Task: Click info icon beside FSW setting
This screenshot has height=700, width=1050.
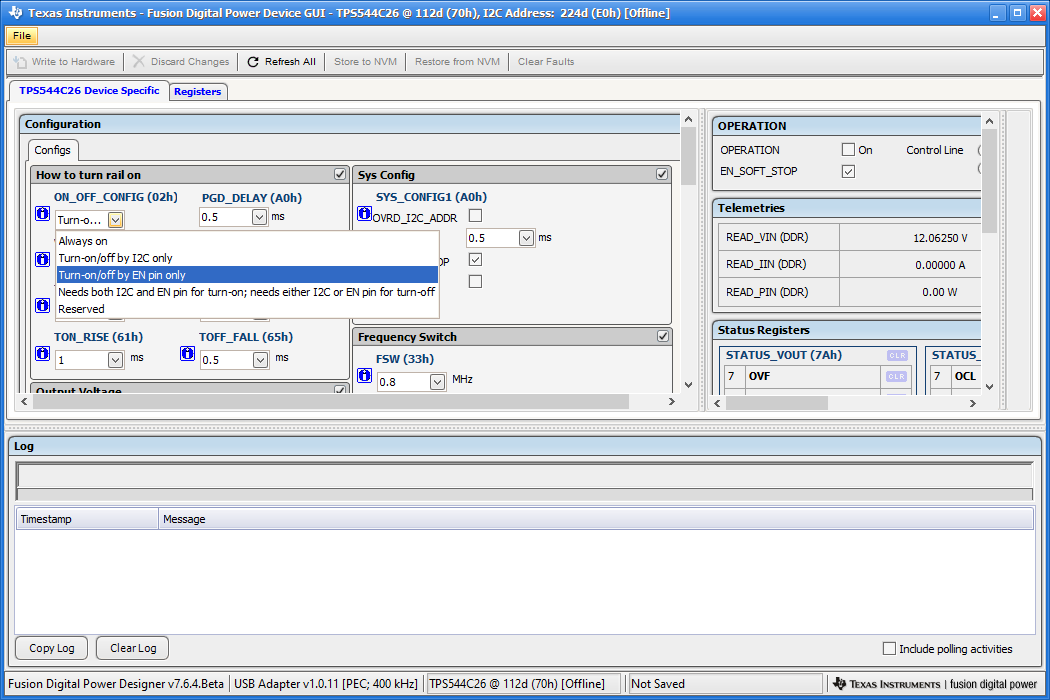Action: pos(365,376)
